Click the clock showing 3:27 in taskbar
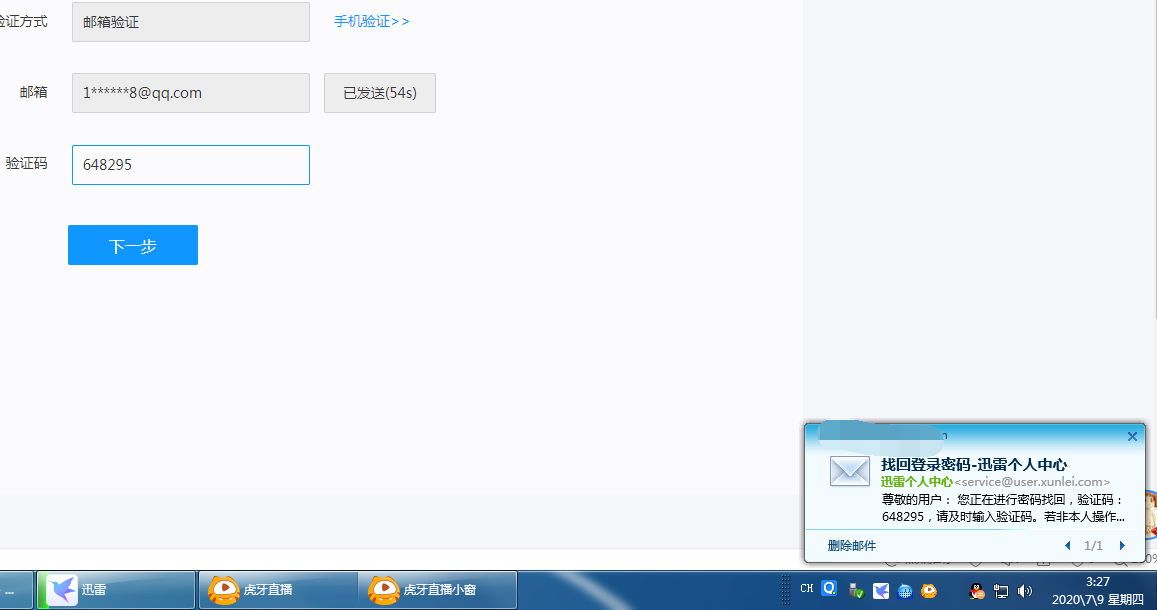This screenshot has height=610, width=1157. point(1098,583)
